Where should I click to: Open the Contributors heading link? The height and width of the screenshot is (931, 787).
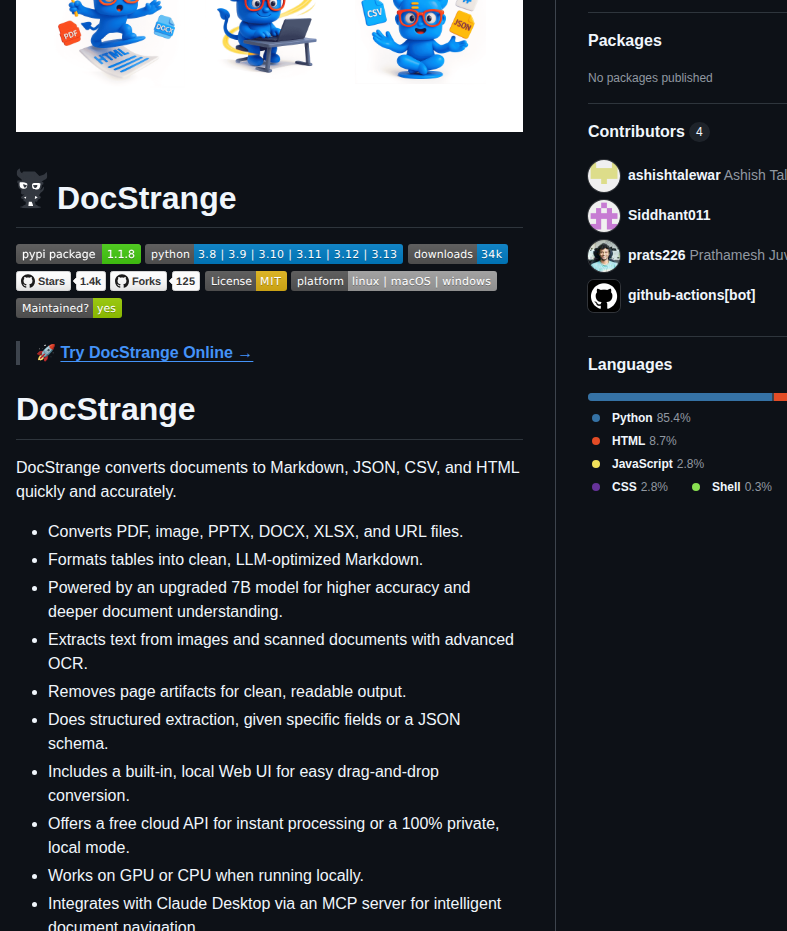(x=636, y=132)
